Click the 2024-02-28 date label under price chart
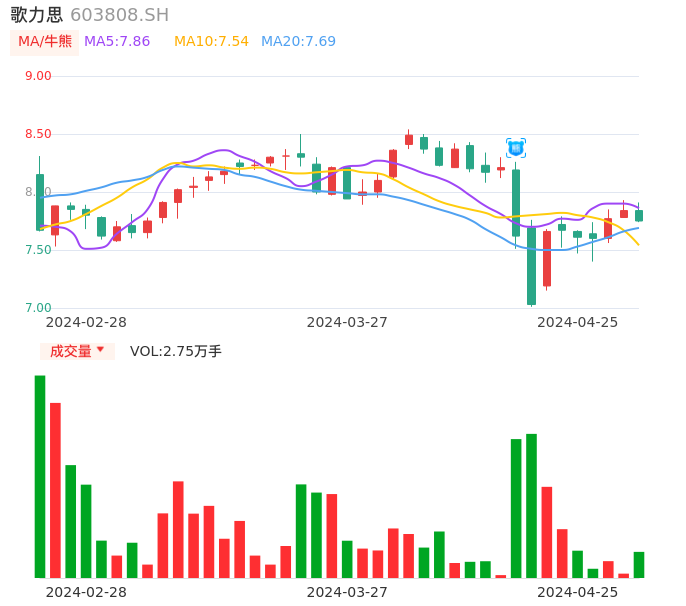This screenshot has width=686, height=606. (x=86, y=322)
